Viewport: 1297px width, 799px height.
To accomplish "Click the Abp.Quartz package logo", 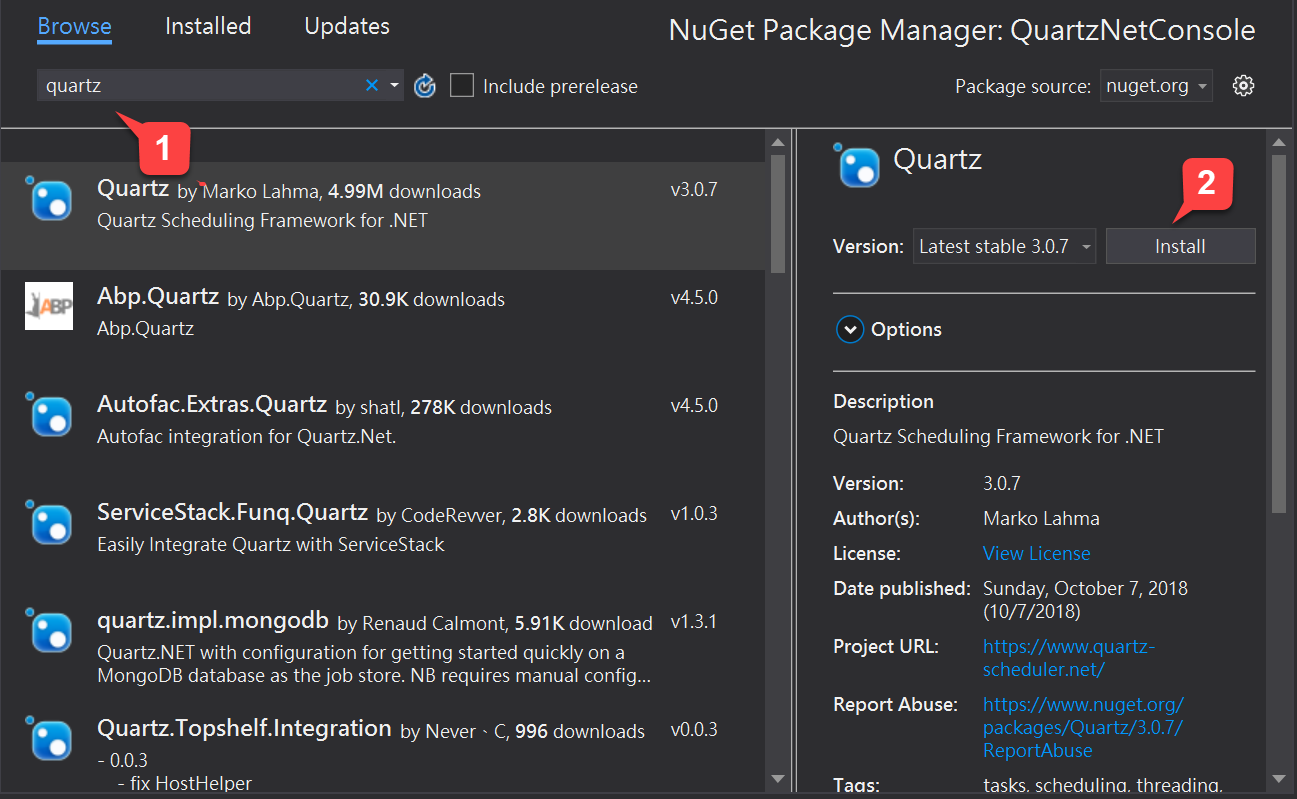I will (49, 307).
